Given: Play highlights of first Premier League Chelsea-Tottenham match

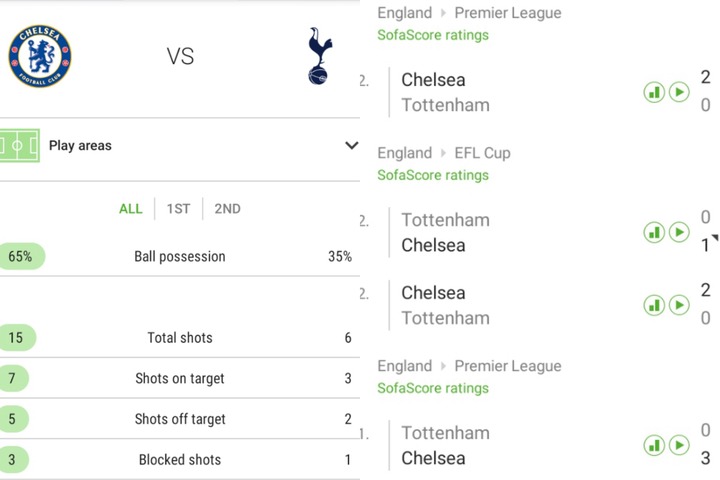Looking at the screenshot, I should [x=679, y=92].
